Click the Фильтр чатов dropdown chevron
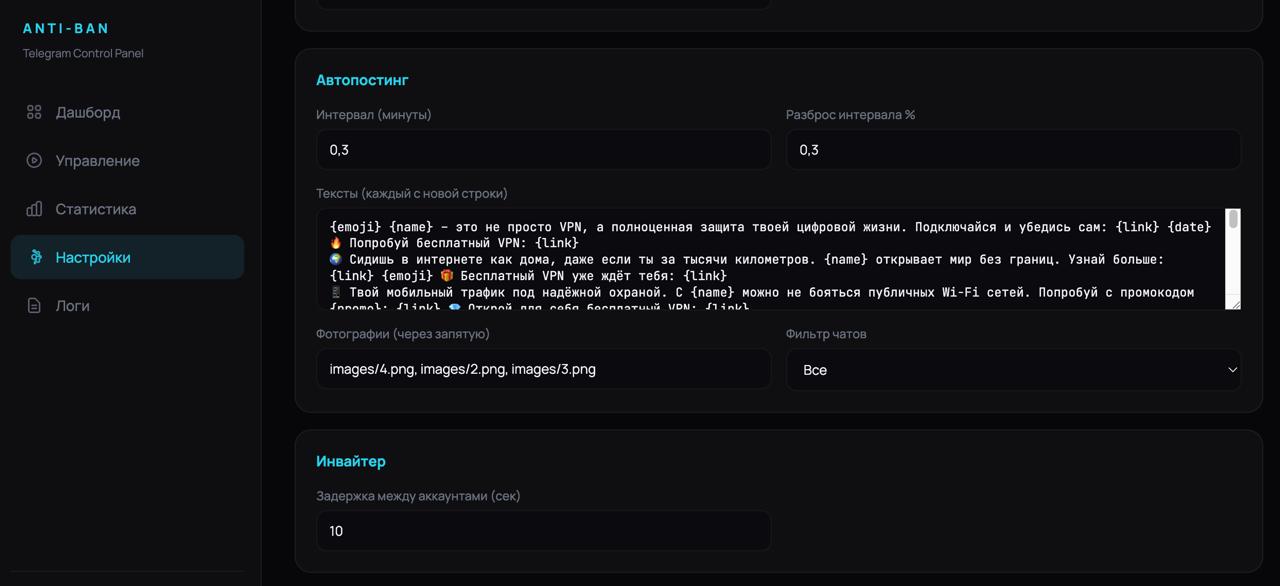 [1231, 369]
